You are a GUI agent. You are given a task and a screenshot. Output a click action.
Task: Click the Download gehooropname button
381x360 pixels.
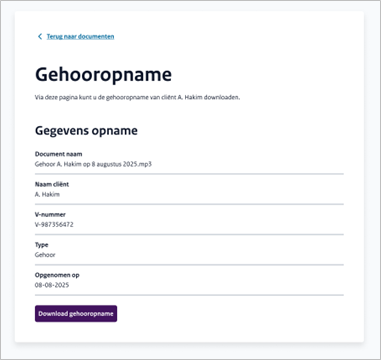[x=76, y=314]
